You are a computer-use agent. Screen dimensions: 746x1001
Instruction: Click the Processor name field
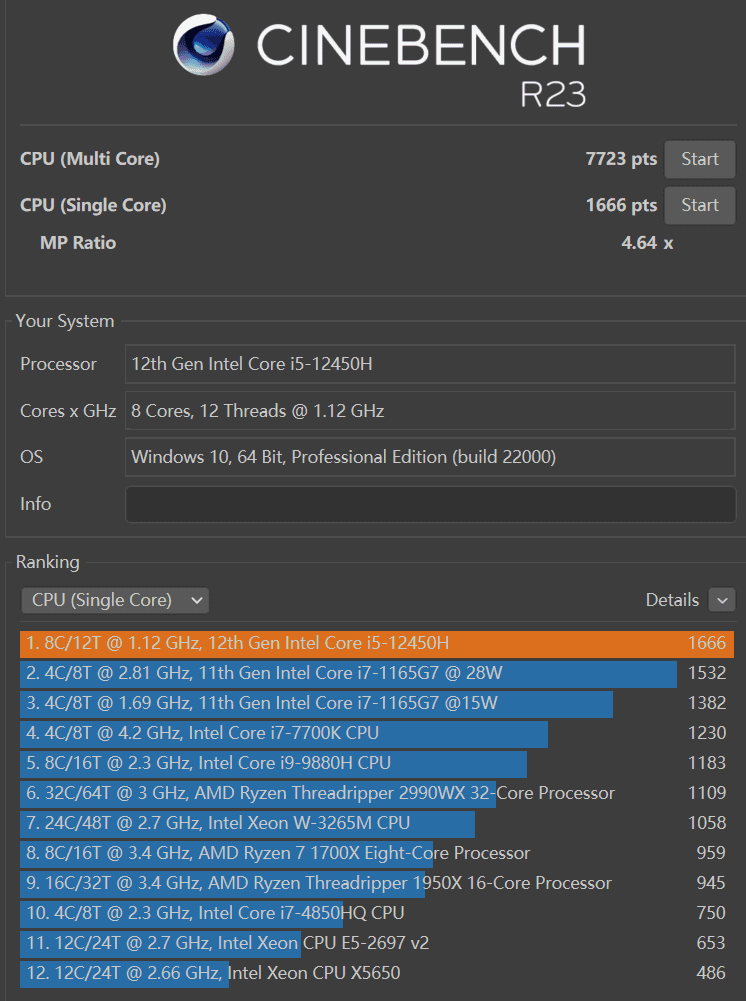coord(429,364)
